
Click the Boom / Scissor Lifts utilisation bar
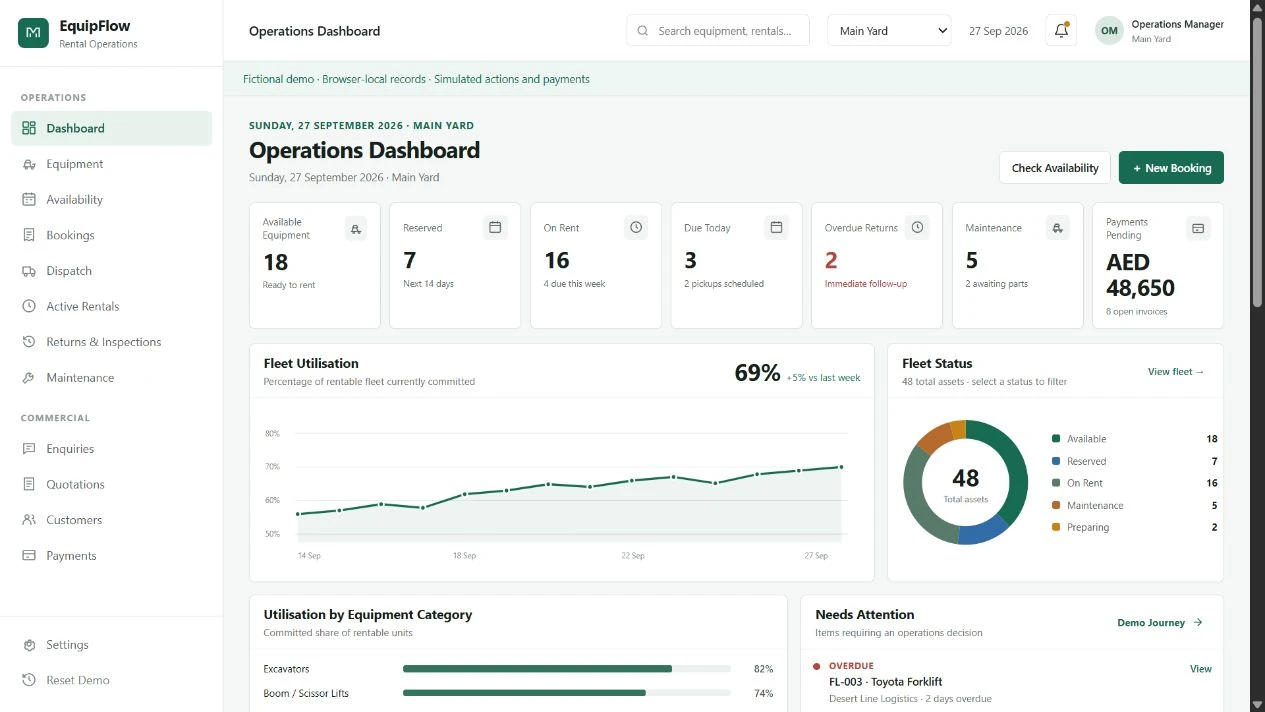567,693
